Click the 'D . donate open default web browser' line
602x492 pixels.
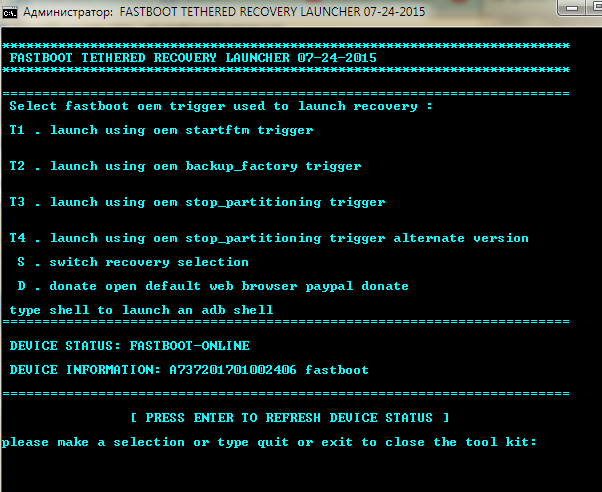click(213, 287)
